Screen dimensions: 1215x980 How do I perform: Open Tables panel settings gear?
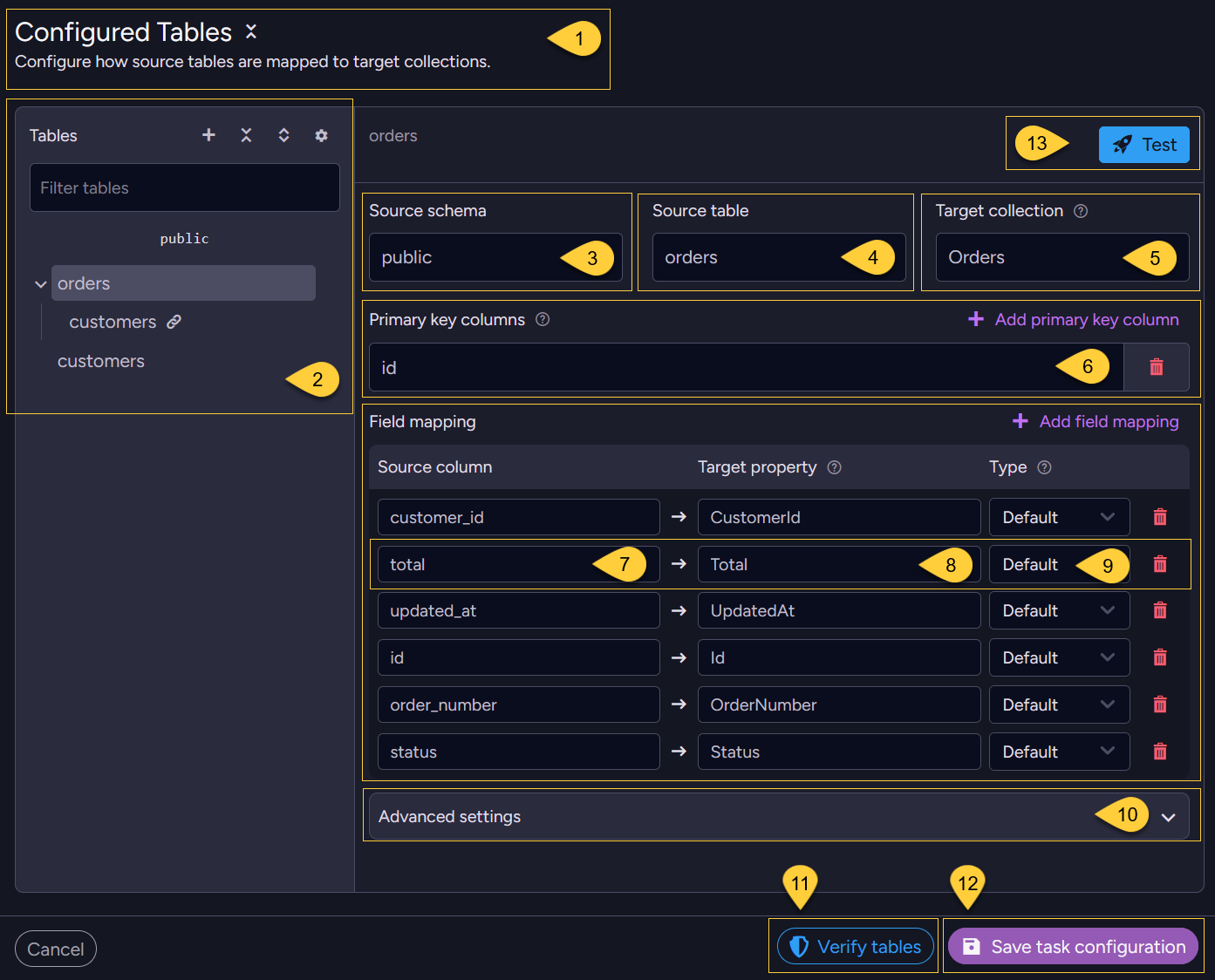pos(321,135)
